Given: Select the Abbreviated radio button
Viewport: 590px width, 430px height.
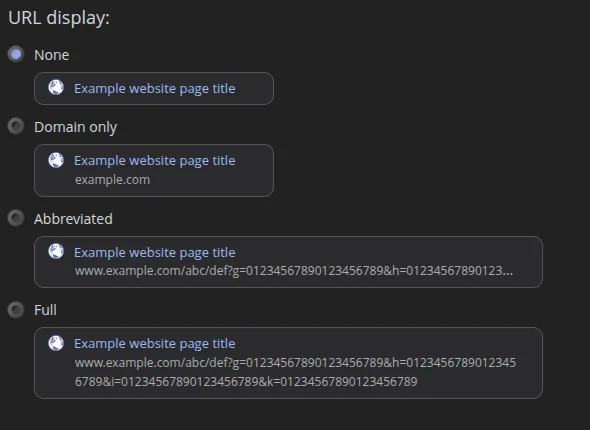Looking at the screenshot, I should click(x=16, y=218).
